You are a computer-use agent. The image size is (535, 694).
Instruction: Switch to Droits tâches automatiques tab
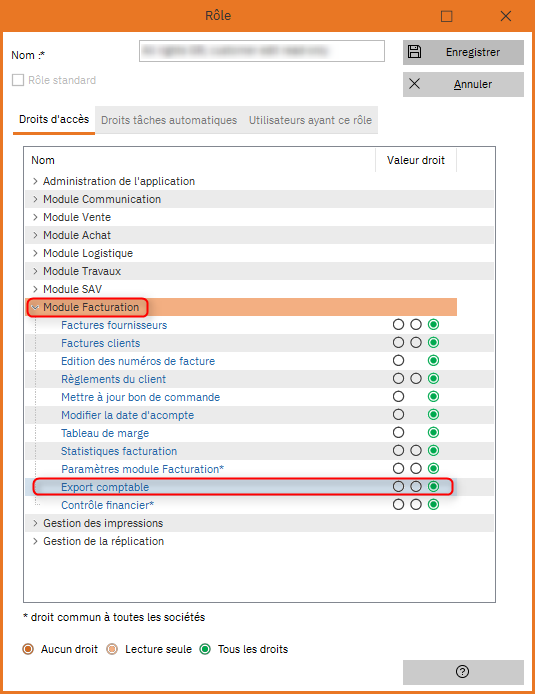[x=169, y=120]
